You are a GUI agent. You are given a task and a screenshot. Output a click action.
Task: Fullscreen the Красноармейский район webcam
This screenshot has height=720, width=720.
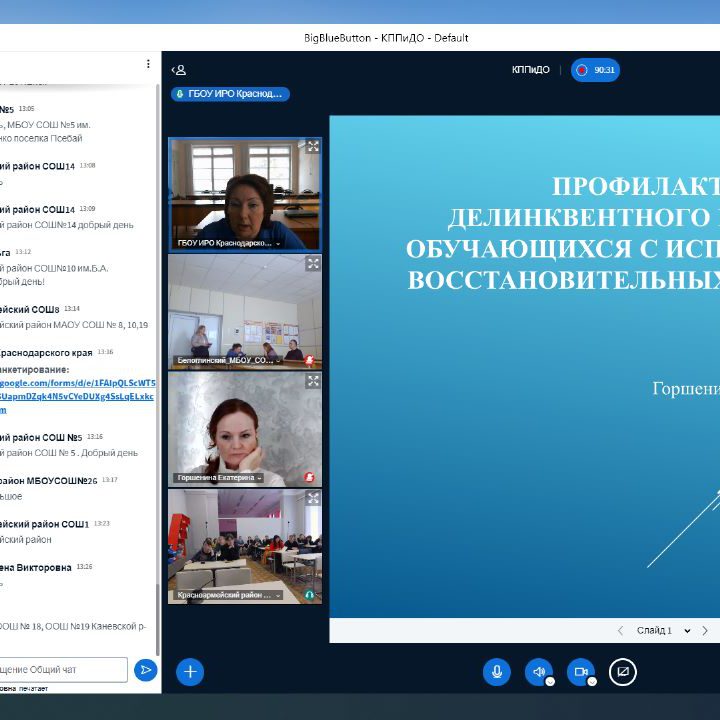[x=313, y=498]
